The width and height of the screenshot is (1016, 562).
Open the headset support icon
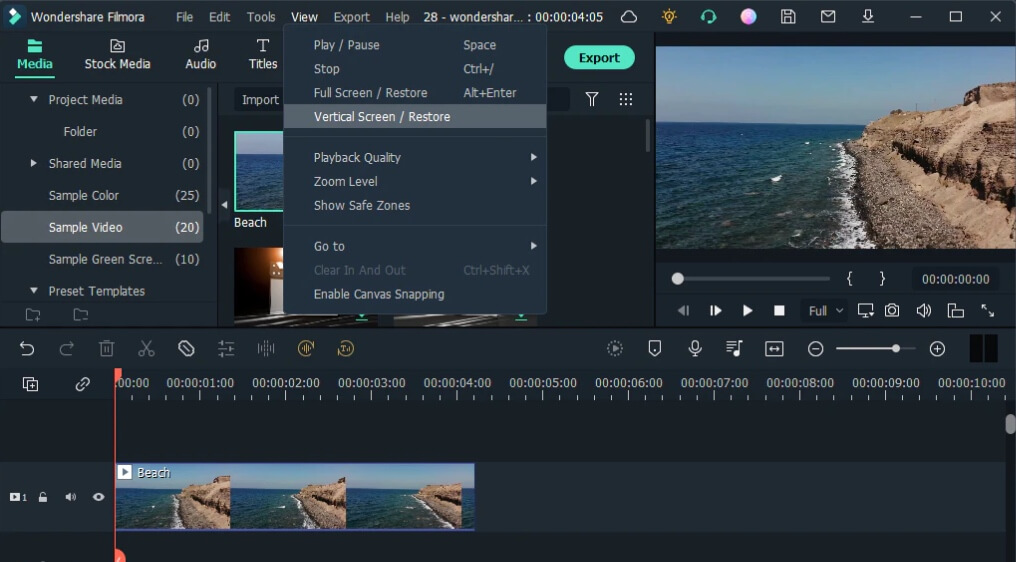pos(708,17)
